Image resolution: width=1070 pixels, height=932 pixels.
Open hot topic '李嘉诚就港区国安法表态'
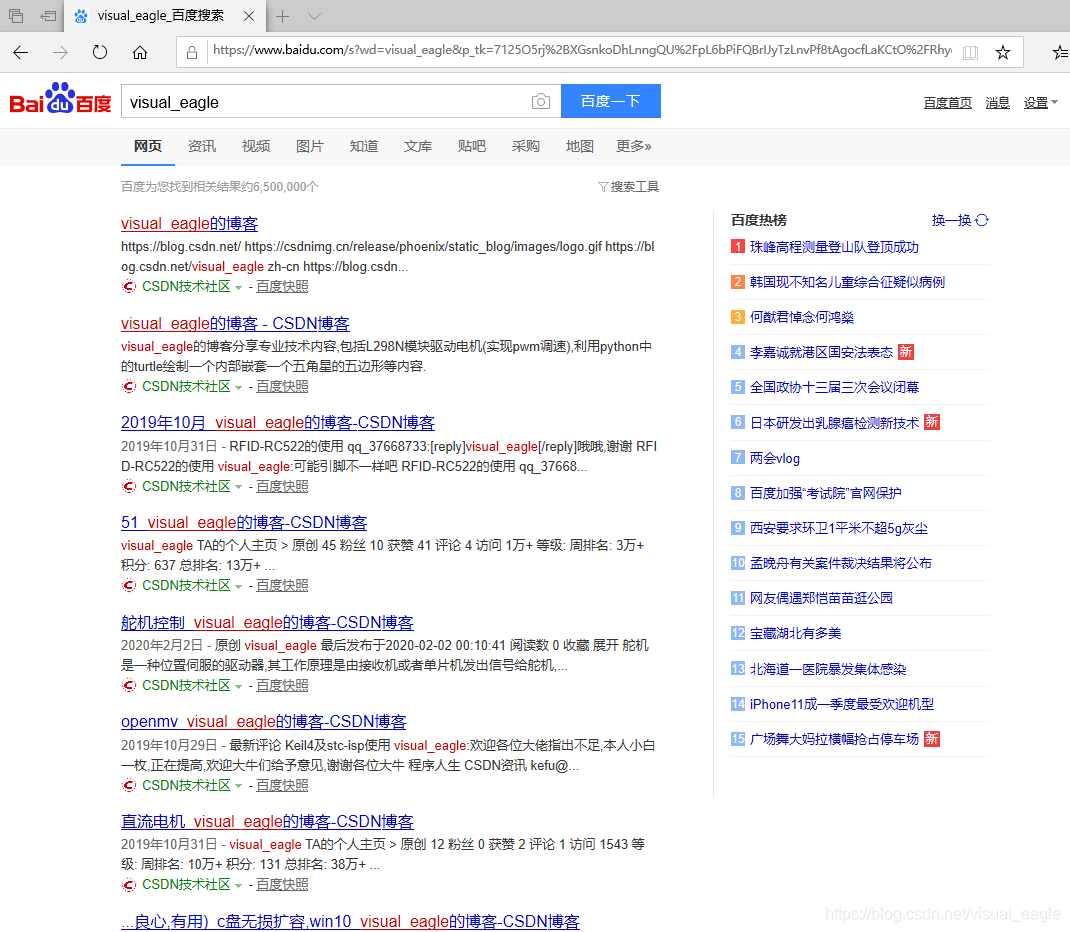point(821,352)
